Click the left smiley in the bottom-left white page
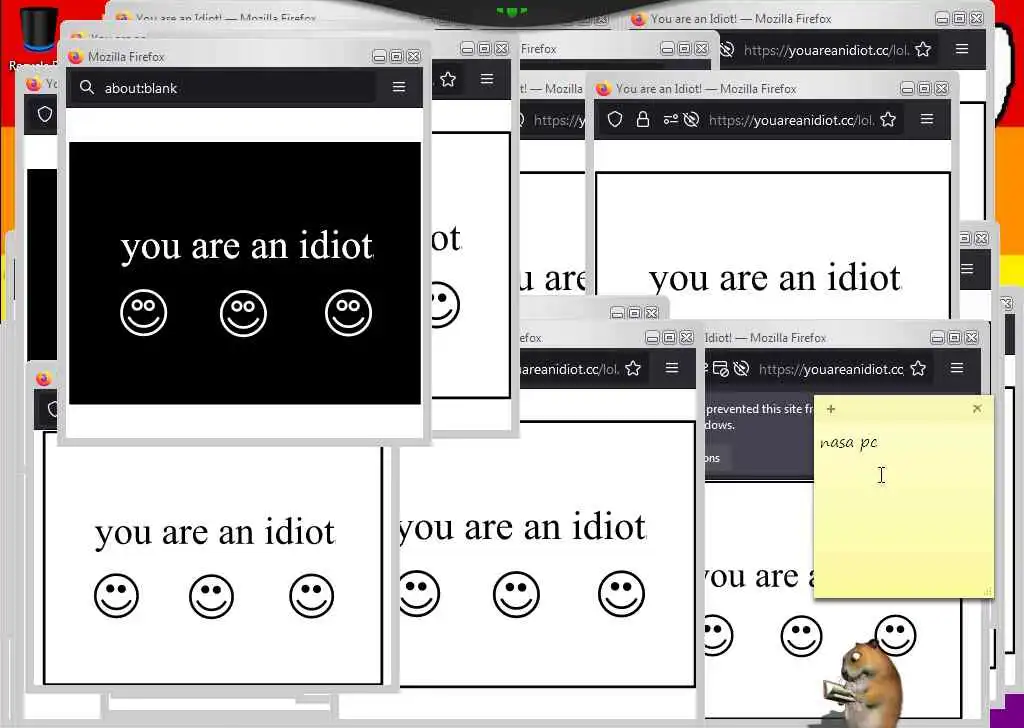The height and width of the screenshot is (728, 1024). coord(116,595)
